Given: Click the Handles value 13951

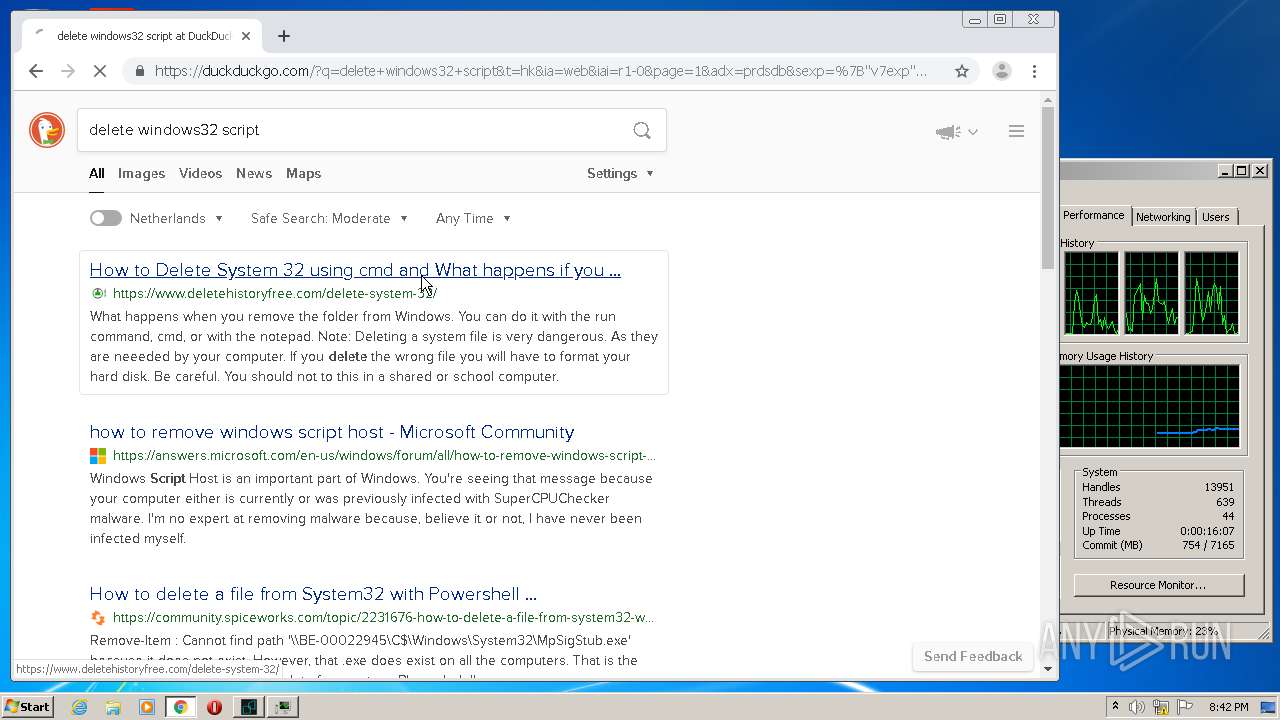Looking at the screenshot, I should point(1219,487).
